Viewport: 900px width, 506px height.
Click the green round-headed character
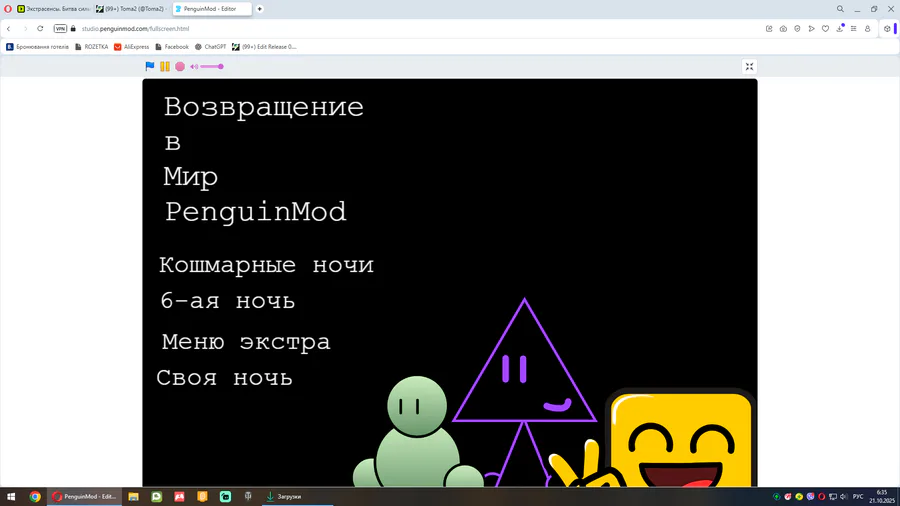(417, 433)
